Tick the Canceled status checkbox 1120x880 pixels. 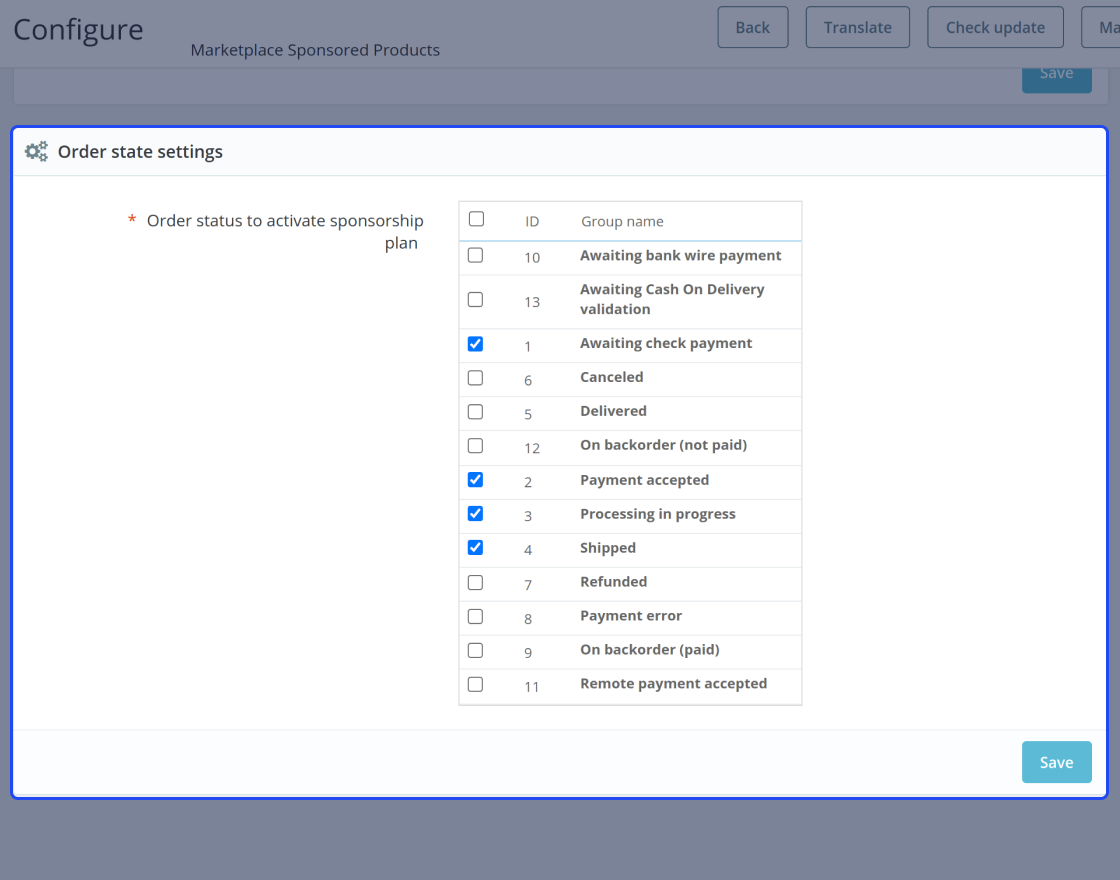tap(475, 378)
